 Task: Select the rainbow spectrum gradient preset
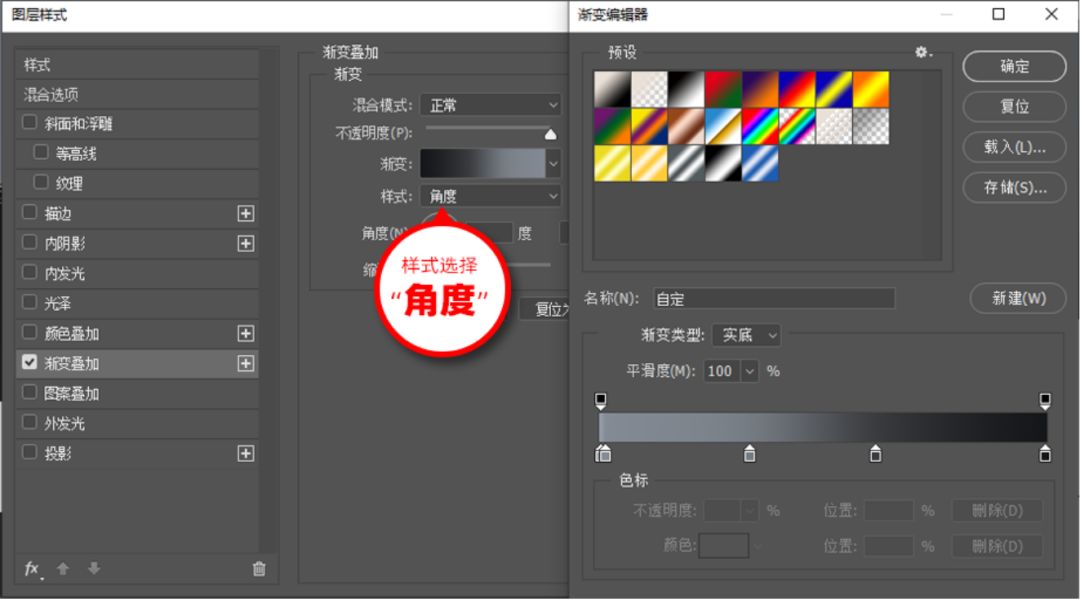pyautogui.click(x=760, y=126)
